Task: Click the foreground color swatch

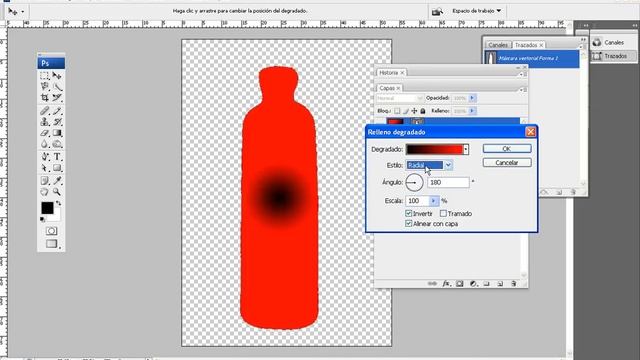Action: [x=47, y=208]
